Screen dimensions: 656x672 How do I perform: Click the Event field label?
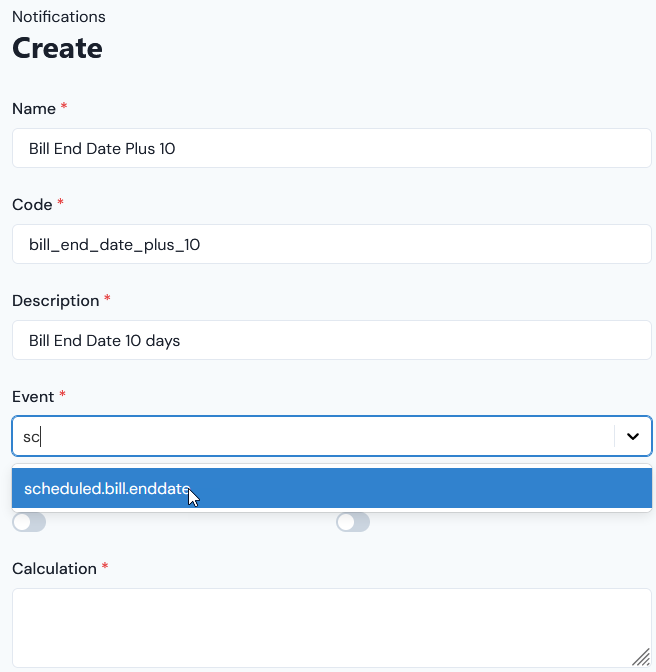[x=33, y=397]
